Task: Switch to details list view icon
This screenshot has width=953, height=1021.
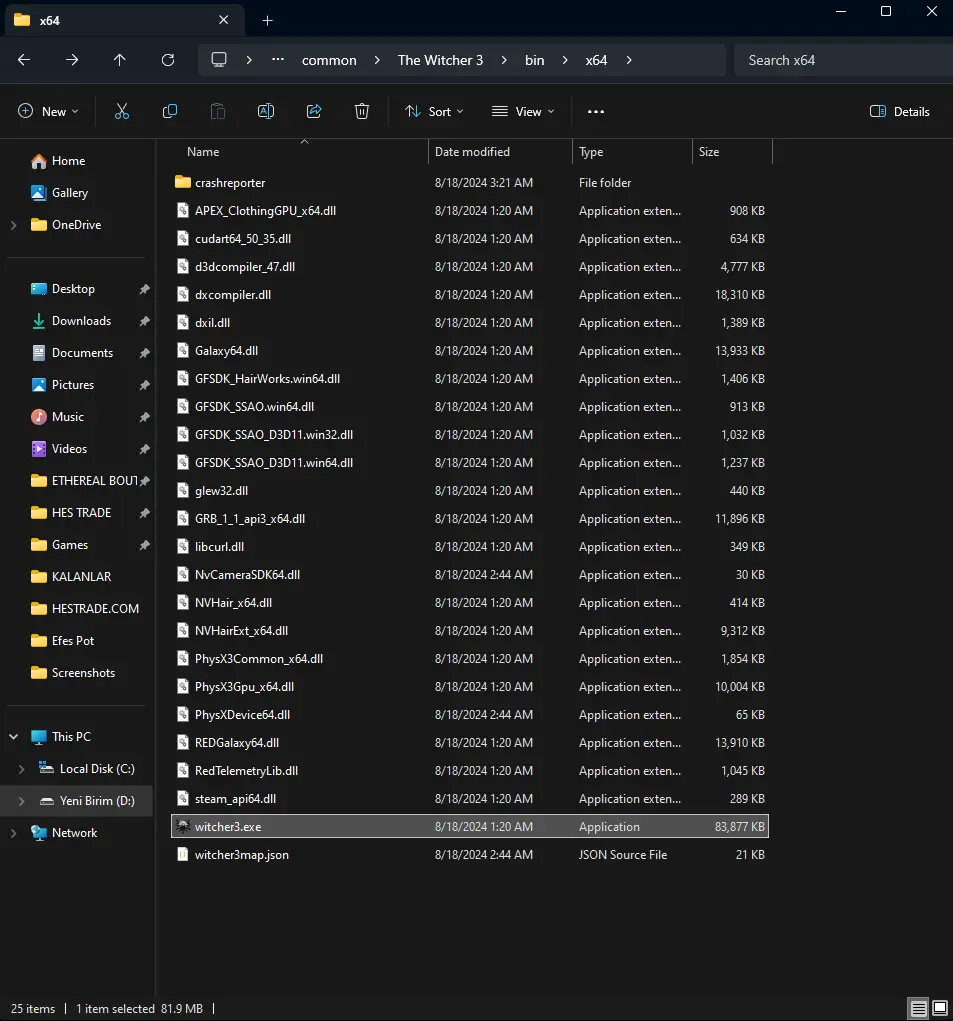Action: [918, 1009]
